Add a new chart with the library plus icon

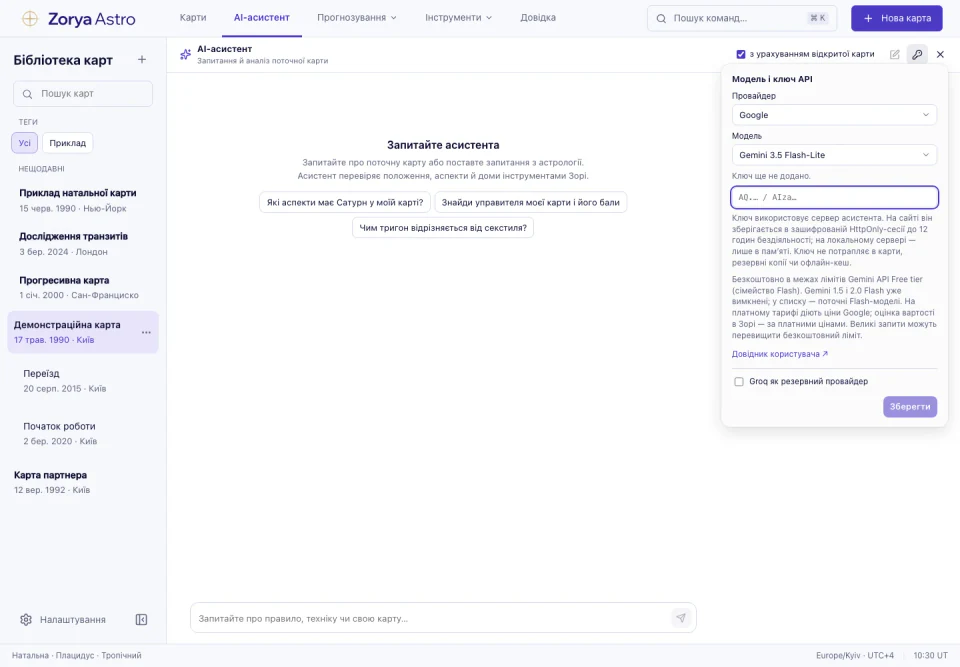(141, 59)
